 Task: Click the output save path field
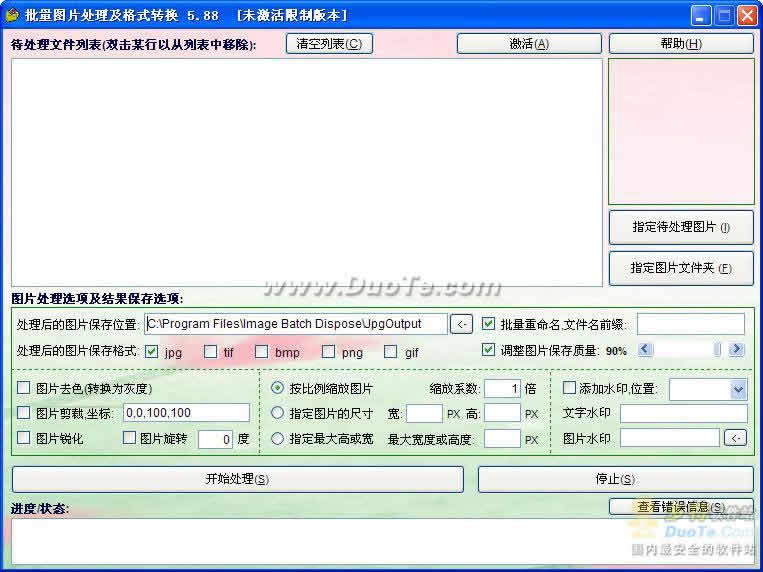[296, 324]
